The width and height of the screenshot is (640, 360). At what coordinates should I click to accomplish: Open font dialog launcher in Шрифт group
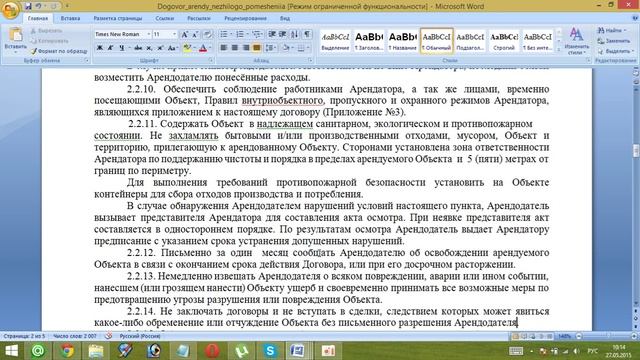pos(211,60)
